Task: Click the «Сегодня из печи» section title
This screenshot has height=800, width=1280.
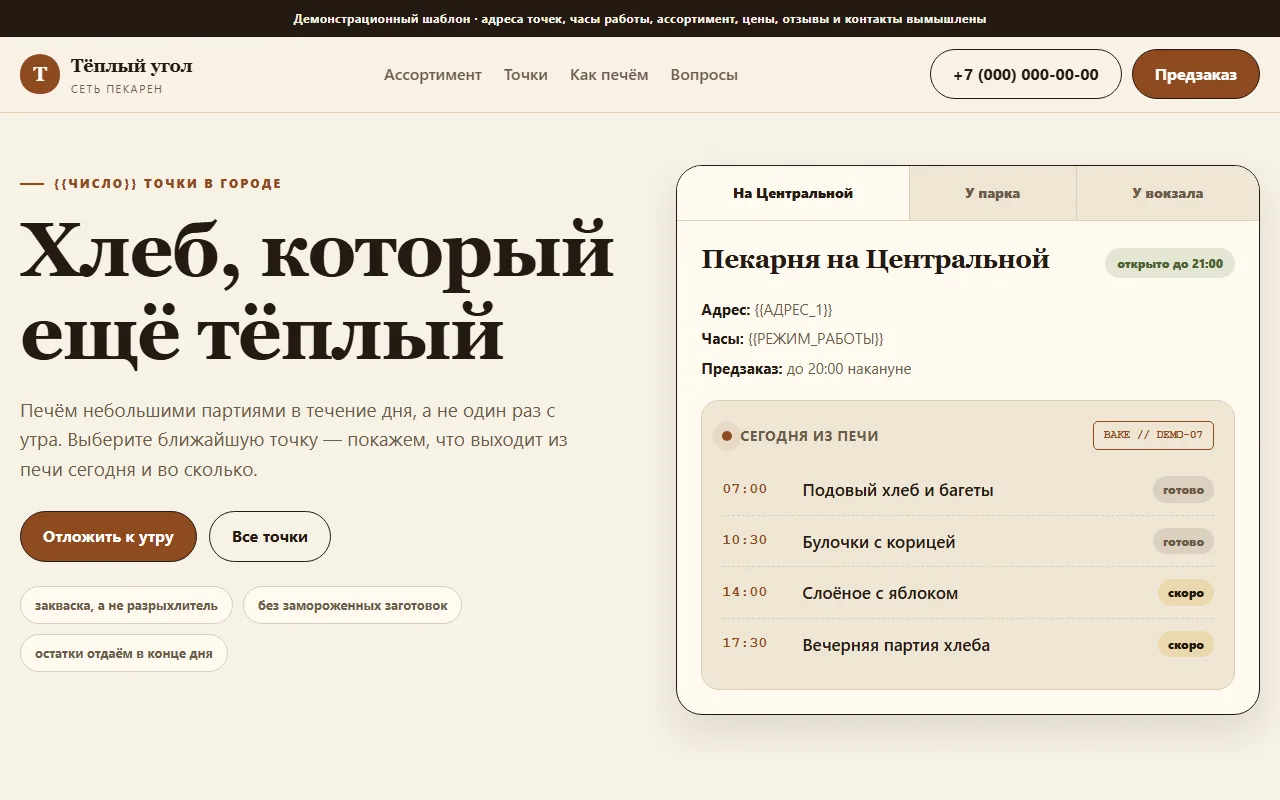Action: 809,436
